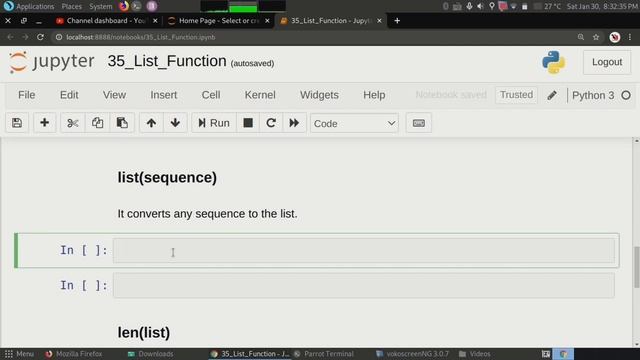Open the Menu button in the bottom panel
640x360 pixels.
(x=19, y=354)
